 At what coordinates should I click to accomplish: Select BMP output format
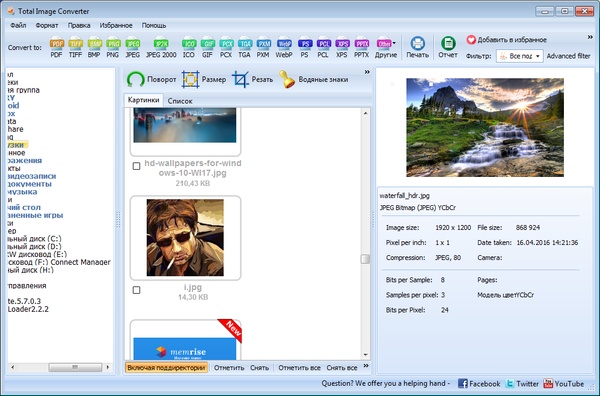94,47
